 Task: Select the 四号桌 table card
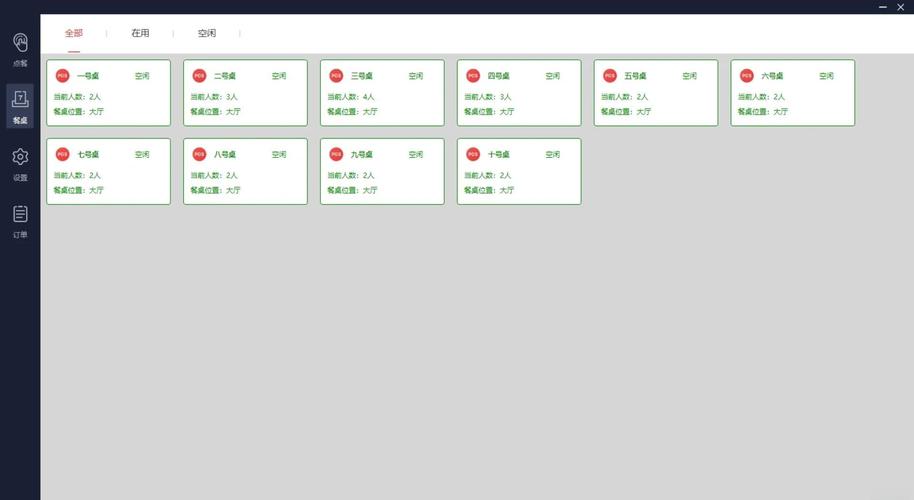tap(519, 93)
